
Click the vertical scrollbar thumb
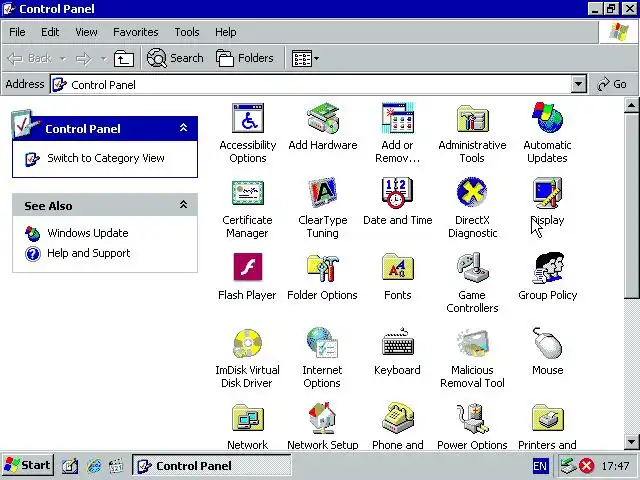(631, 206)
